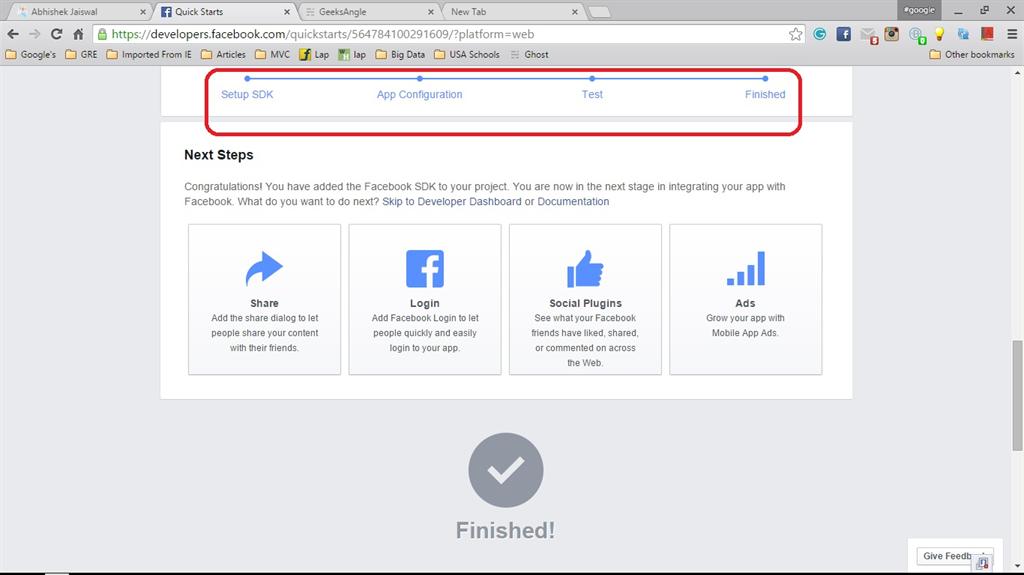Screen dimensions: 1024x575
Task: Click the Share arrow icon
Action: pyautogui.click(x=264, y=269)
